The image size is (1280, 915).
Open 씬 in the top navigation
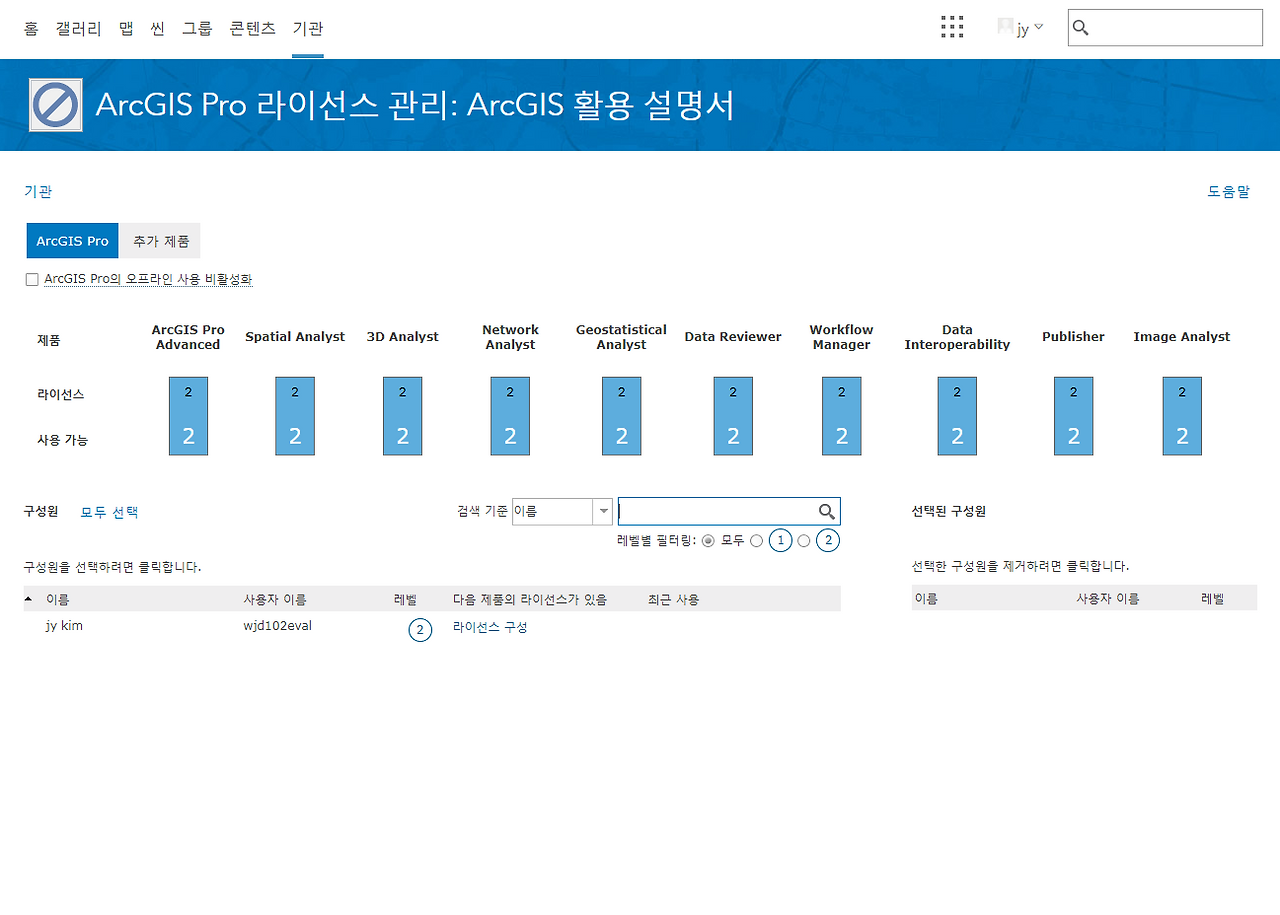click(157, 29)
